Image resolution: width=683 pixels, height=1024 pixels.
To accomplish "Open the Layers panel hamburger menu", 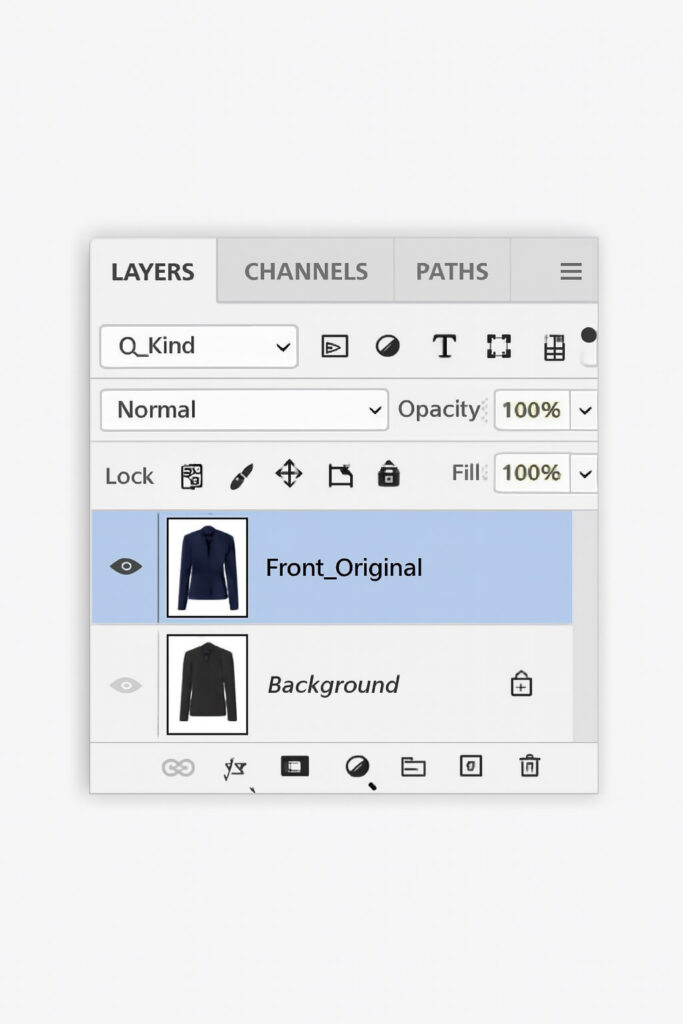I will [571, 272].
